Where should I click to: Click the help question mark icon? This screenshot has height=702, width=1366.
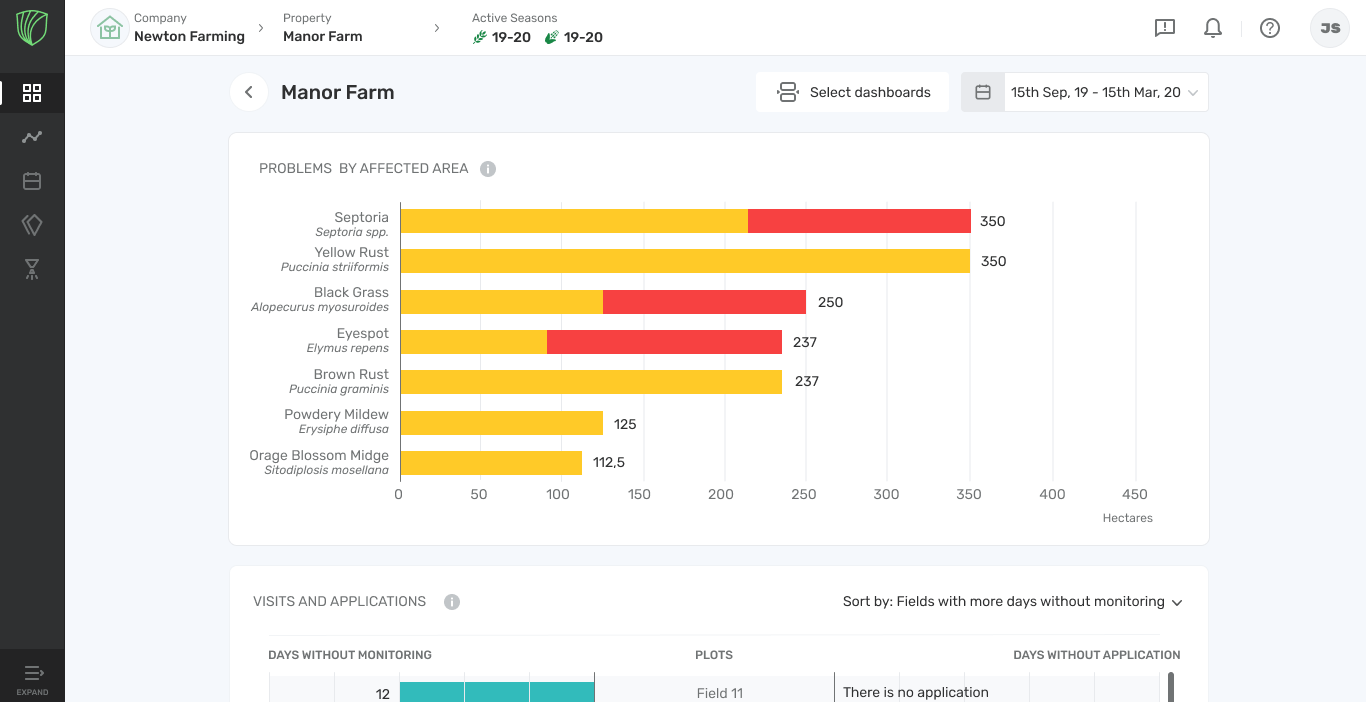click(1269, 28)
